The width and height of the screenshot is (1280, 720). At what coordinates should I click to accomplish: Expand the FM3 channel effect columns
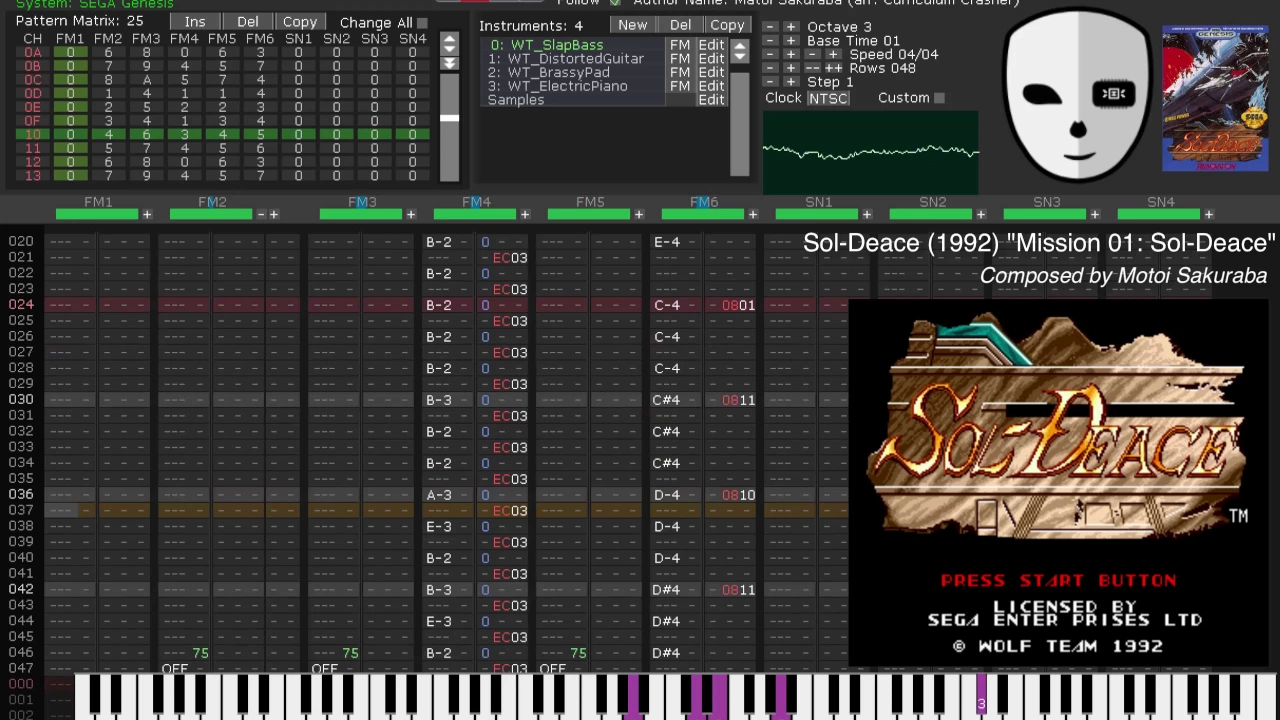[411, 214]
